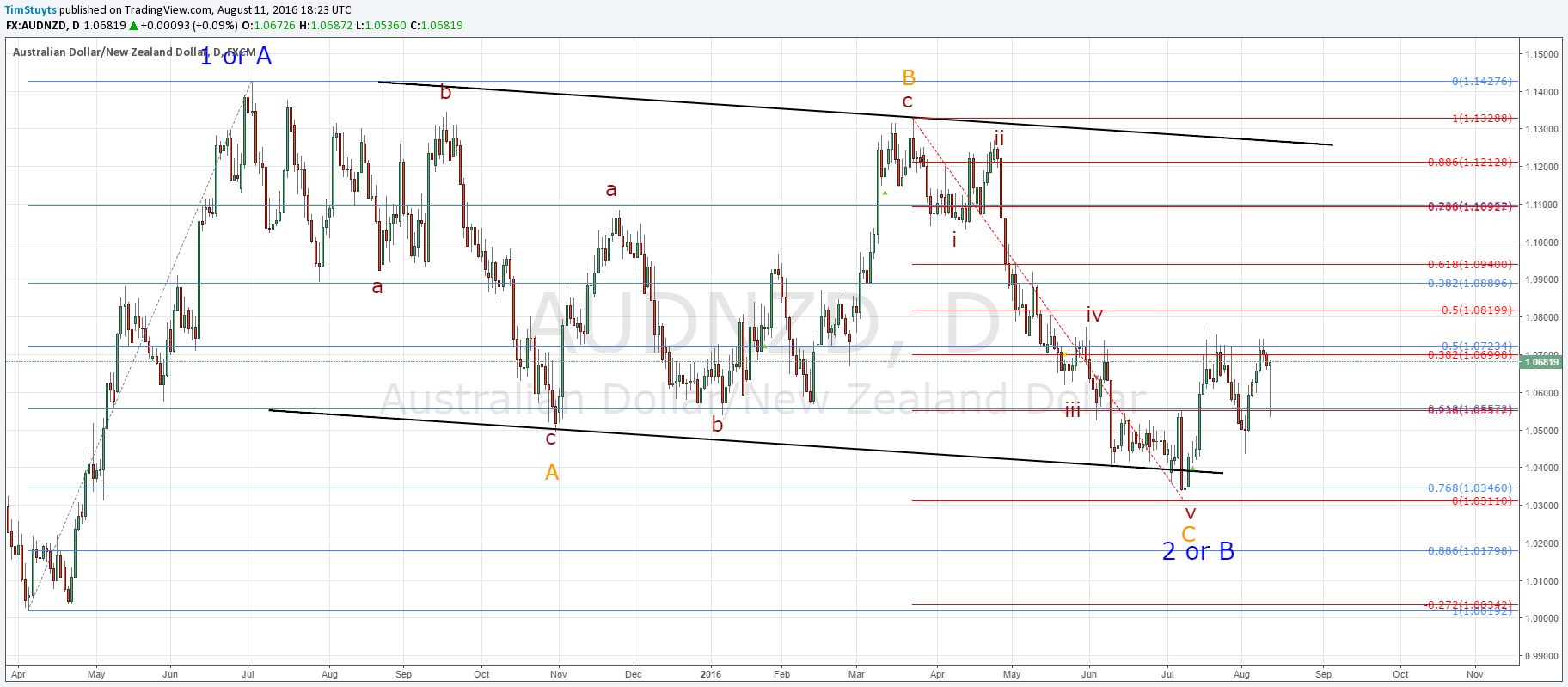
Task: Select the Fibonacci label 0.5(1.07234)
Action: (x=1477, y=346)
